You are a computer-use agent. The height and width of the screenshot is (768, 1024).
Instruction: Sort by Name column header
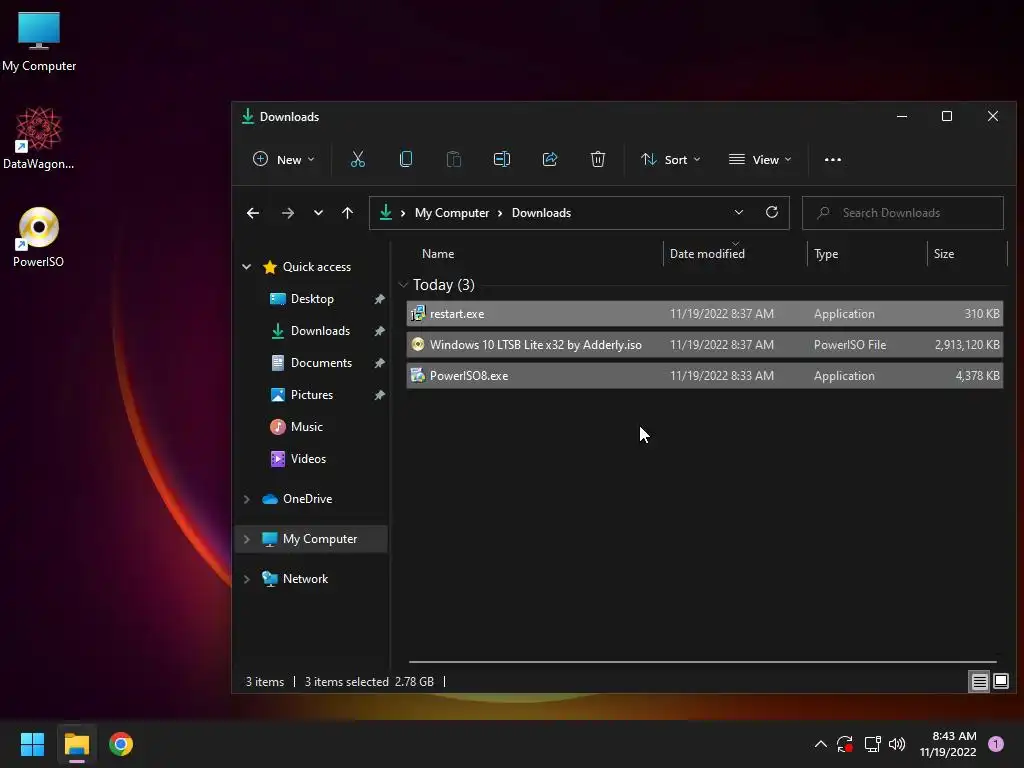tap(438, 254)
